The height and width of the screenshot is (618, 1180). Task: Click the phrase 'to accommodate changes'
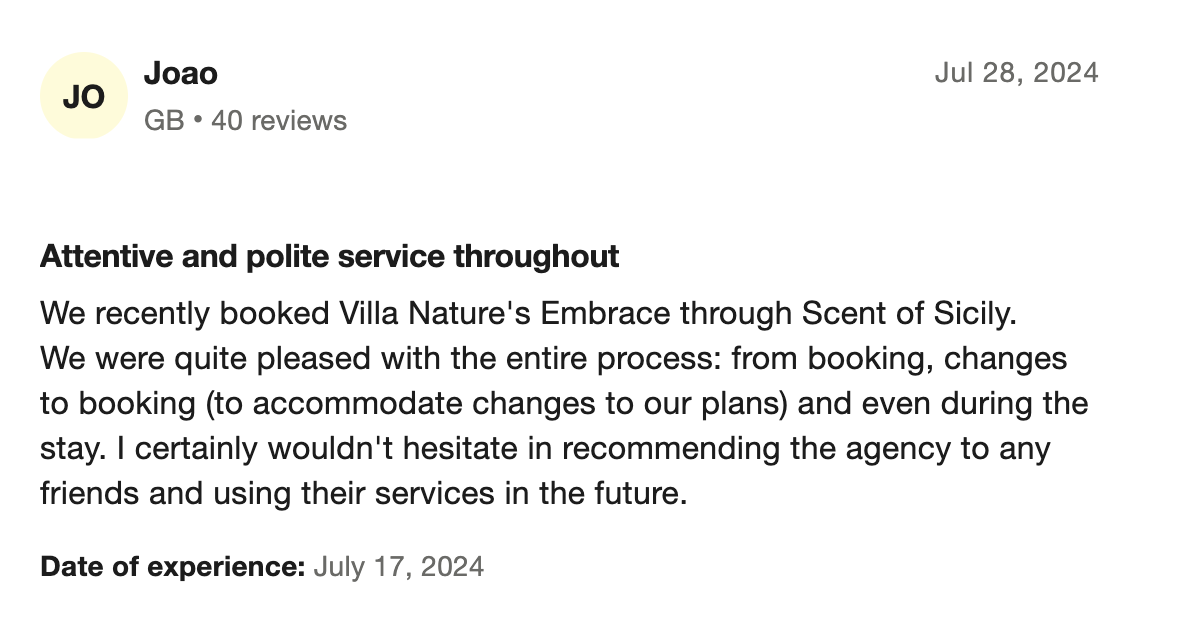[352, 404]
